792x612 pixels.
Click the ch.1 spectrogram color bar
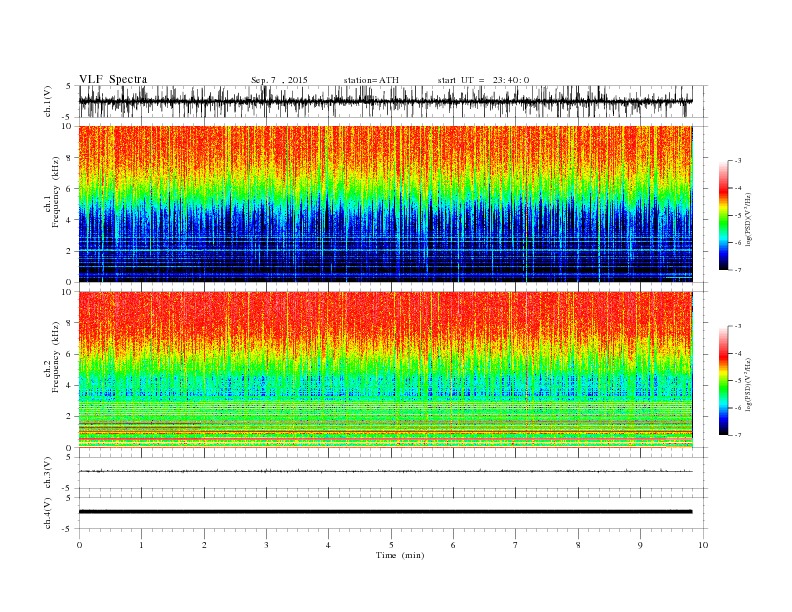[723, 215]
